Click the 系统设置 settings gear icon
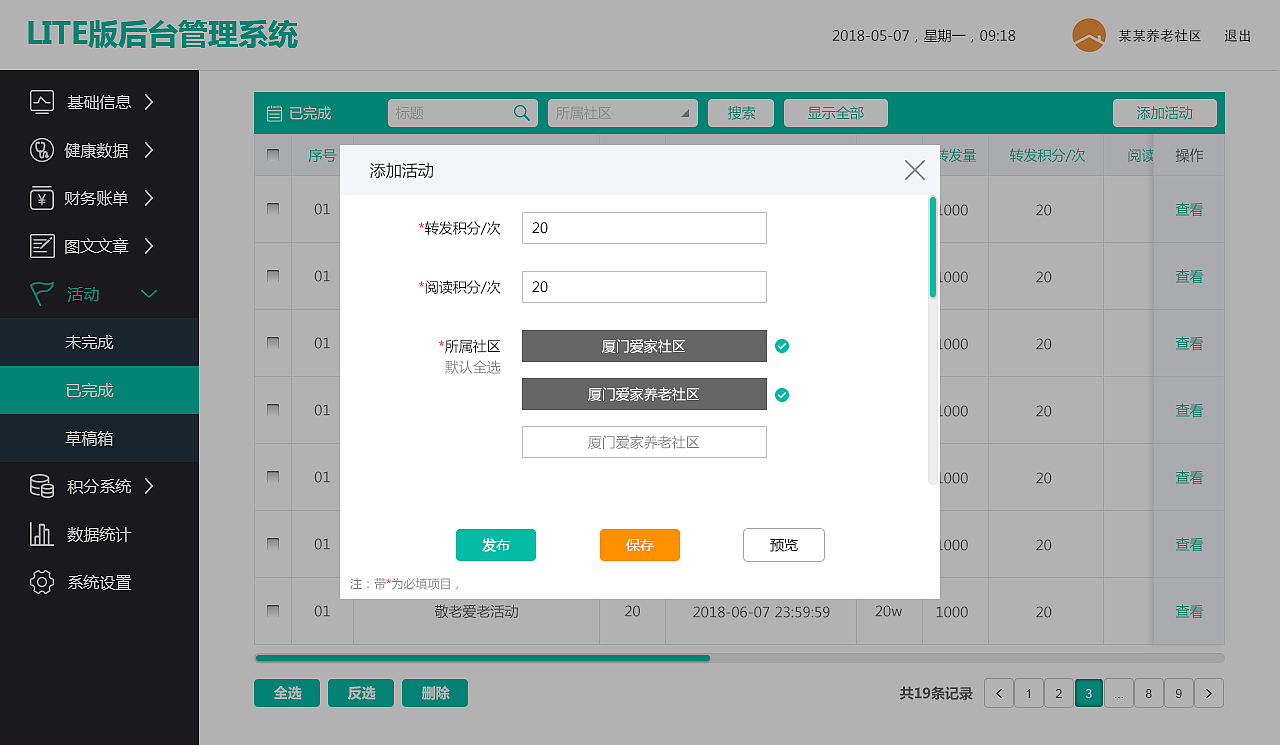This screenshot has height=745, width=1280. tap(40, 582)
